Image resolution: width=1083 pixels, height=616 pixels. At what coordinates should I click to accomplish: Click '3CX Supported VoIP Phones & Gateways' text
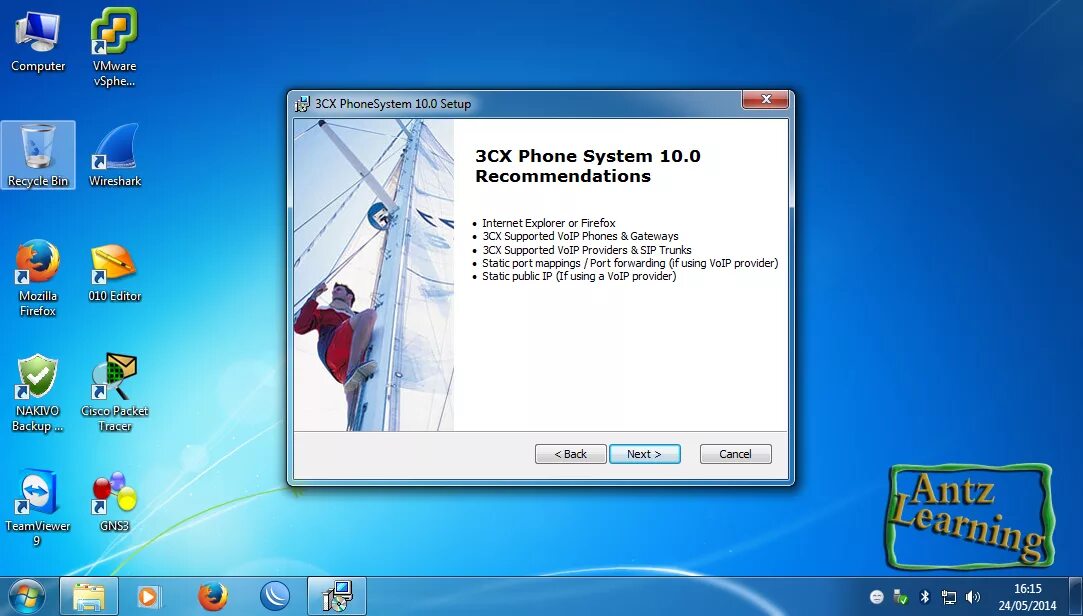tap(580, 236)
